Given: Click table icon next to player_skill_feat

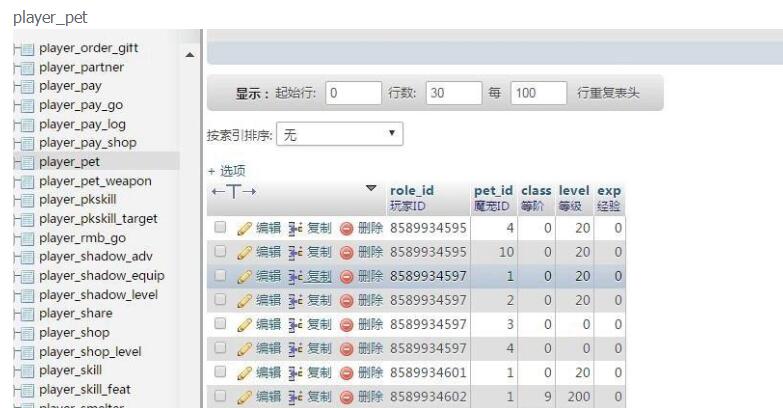Looking at the screenshot, I should pyautogui.click(x=27, y=390).
